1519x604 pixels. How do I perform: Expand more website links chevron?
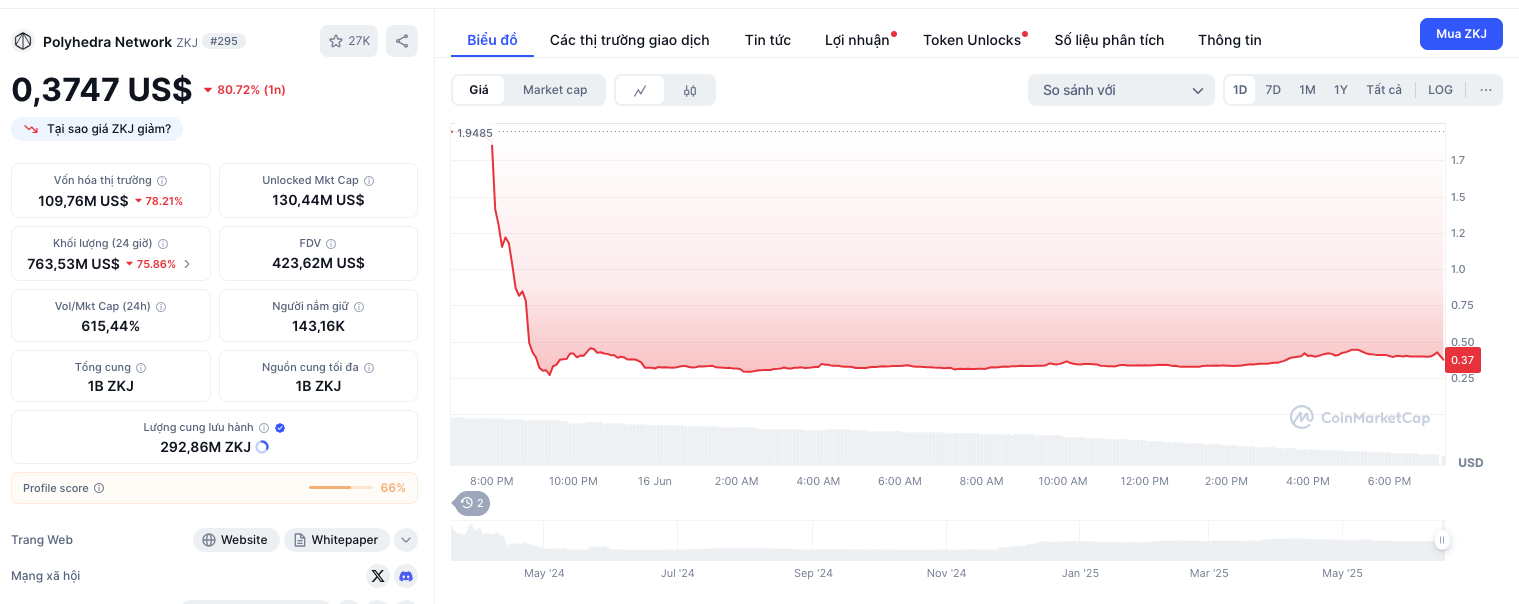click(405, 540)
